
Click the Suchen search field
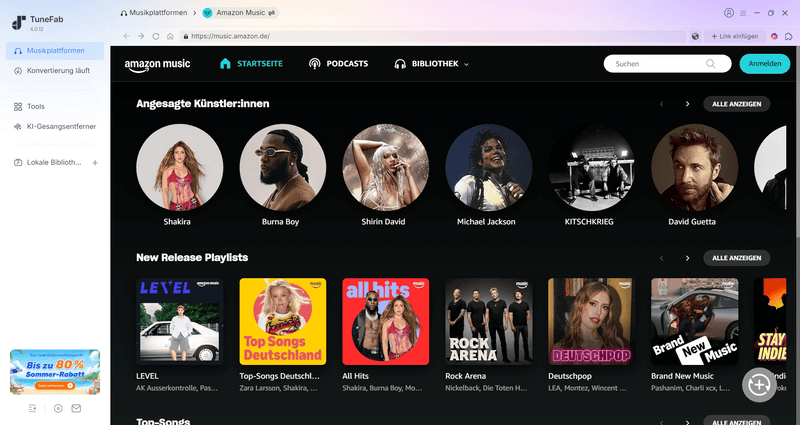(x=667, y=64)
